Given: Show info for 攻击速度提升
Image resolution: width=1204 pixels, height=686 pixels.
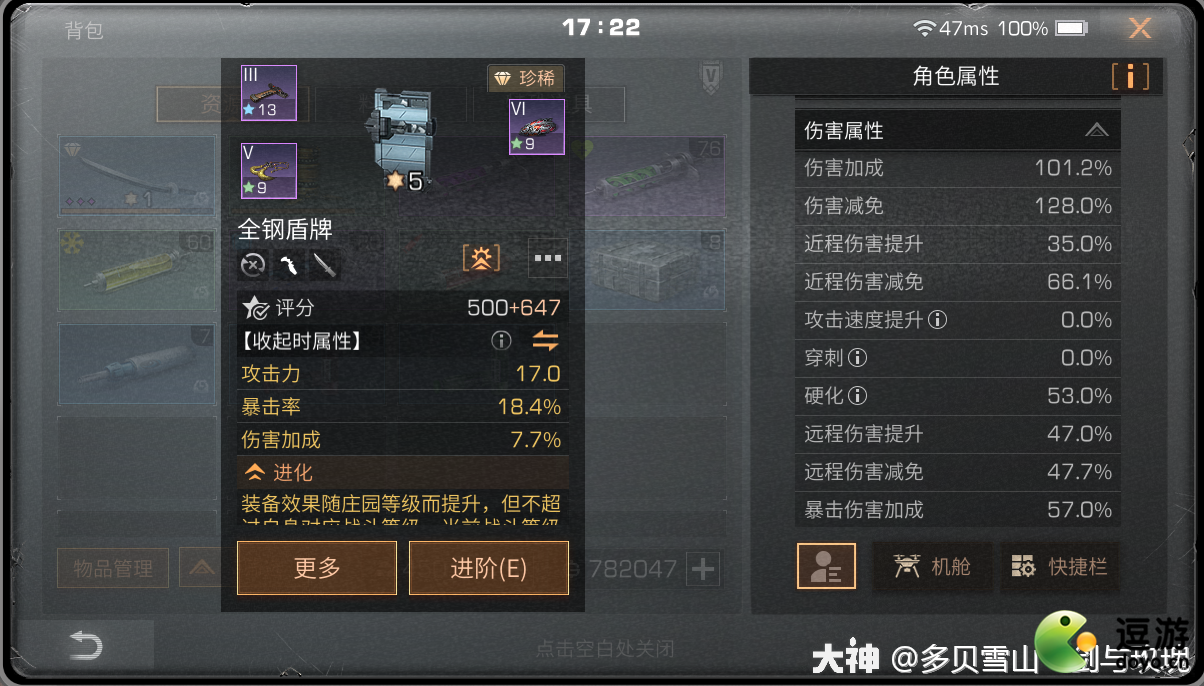Looking at the screenshot, I should point(937,320).
